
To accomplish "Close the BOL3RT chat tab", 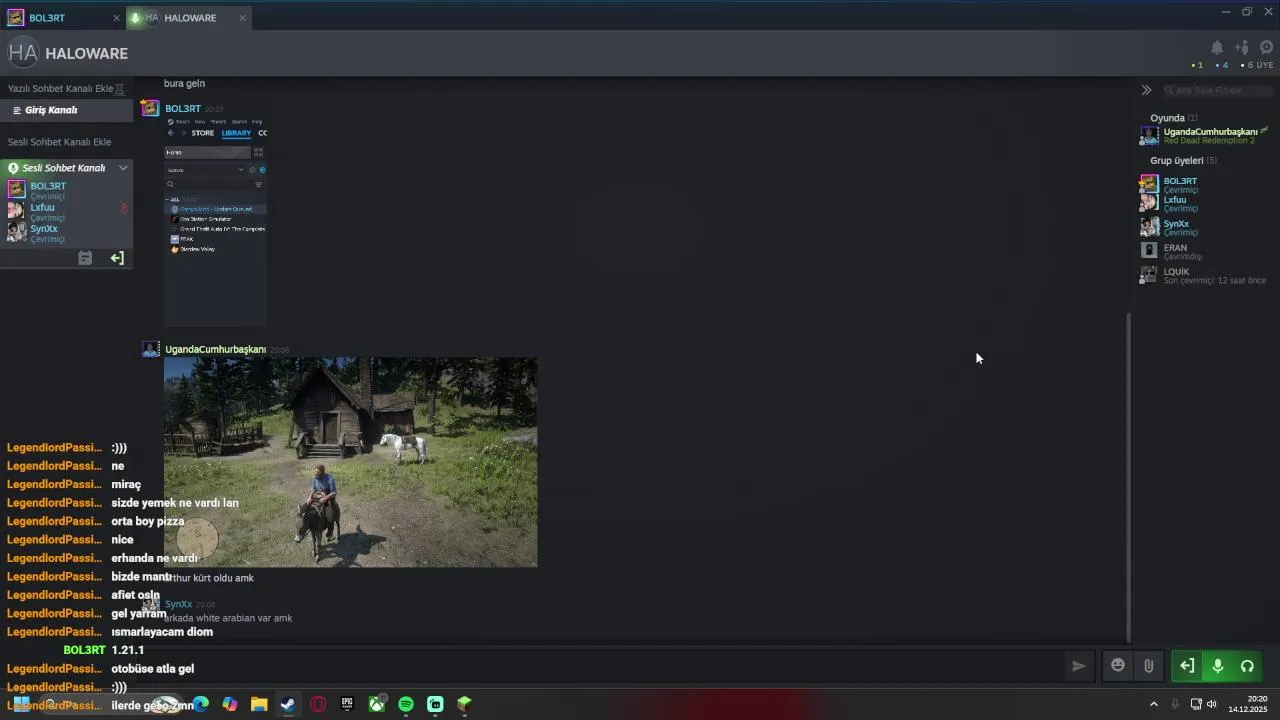I will (x=116, y=18).
